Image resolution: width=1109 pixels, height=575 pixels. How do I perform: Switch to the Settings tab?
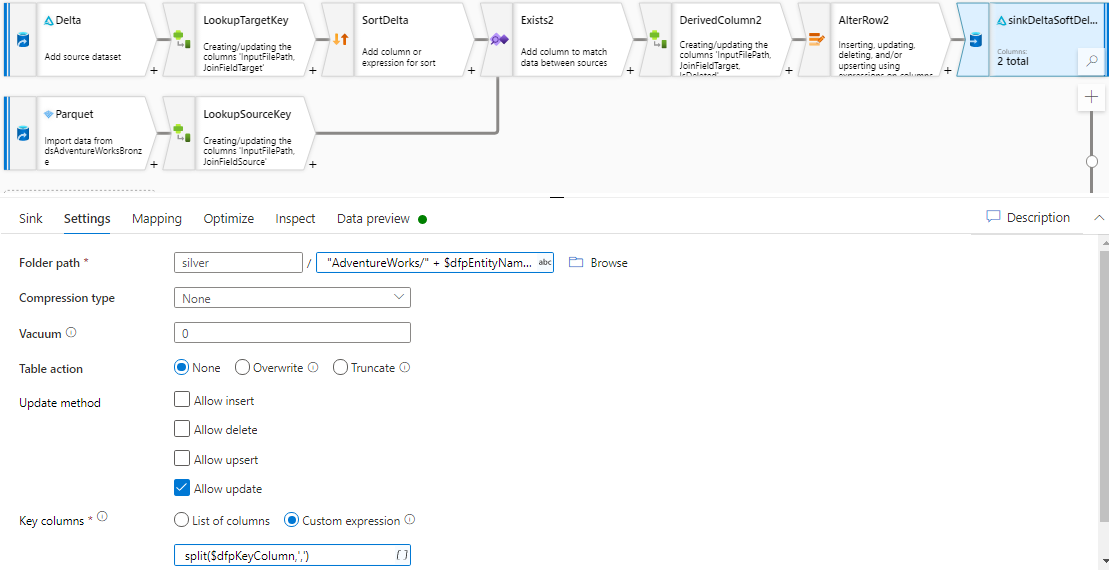click(x=87, y=219)
